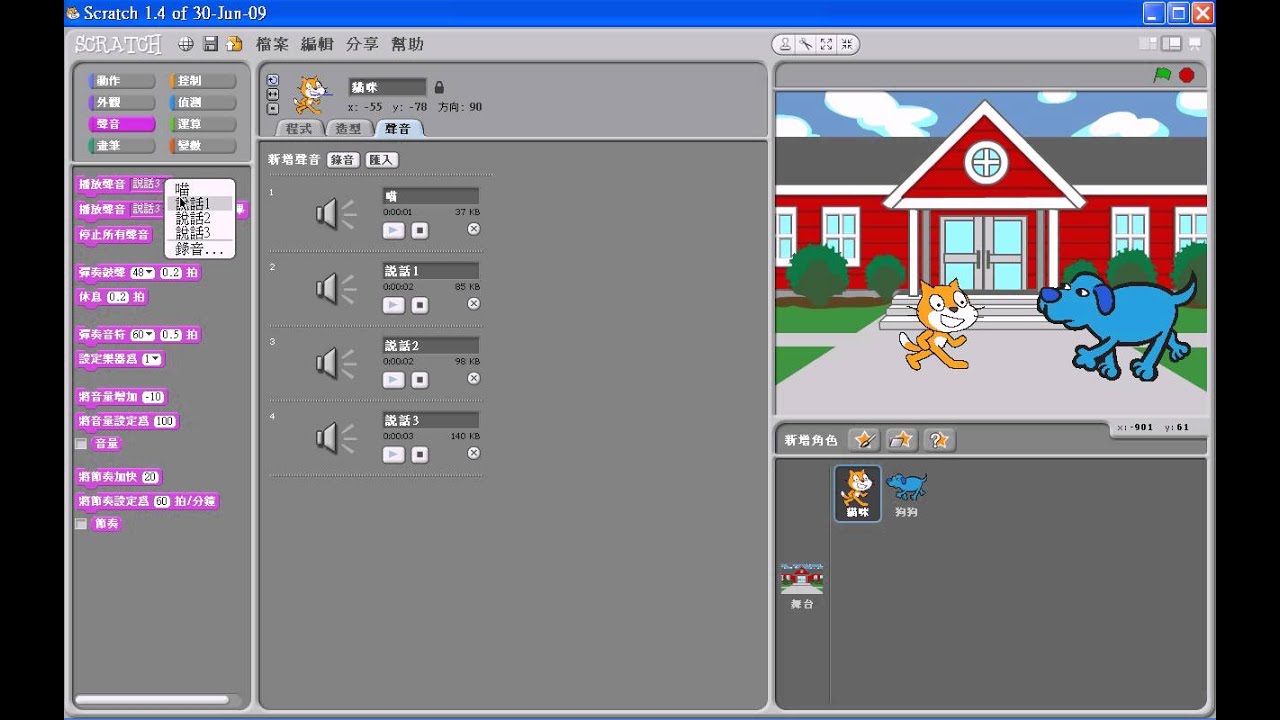This screenshot has height=720, width=1280.
Task: Switch to presentation mode
Action: (x=1194, y=44)
